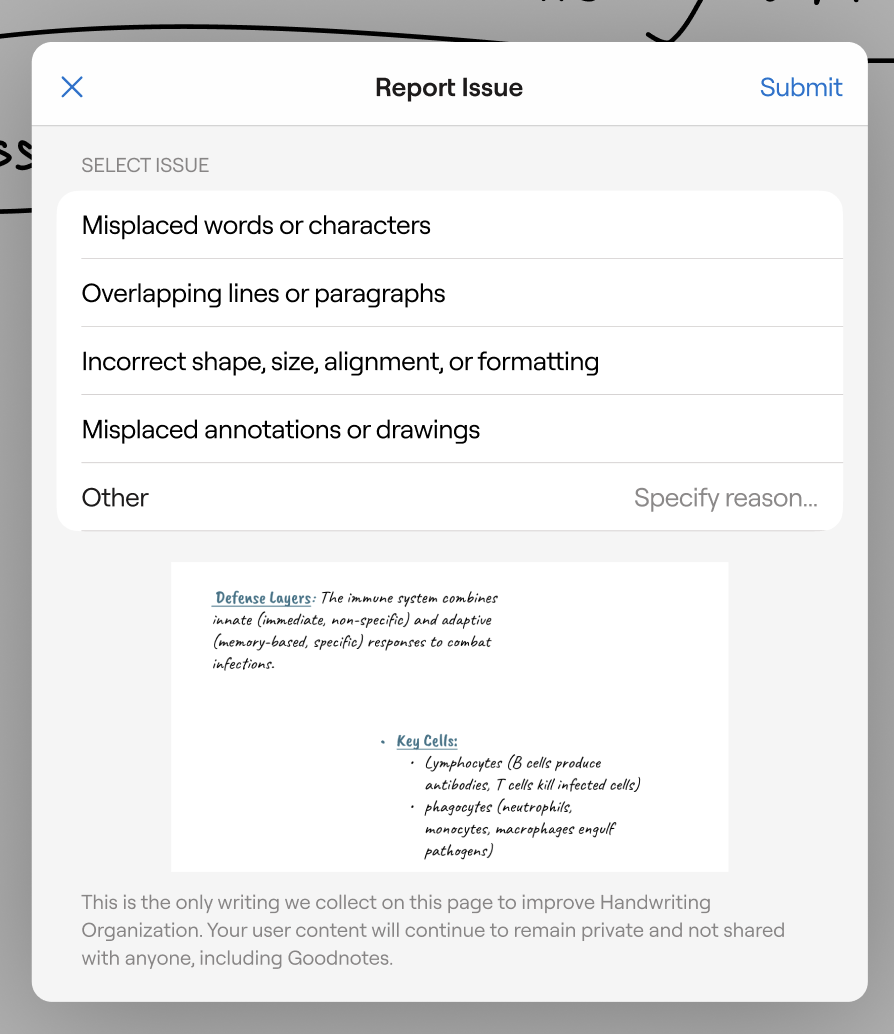Click the Handwriting Organization privacy notice text
The image size is (894, 1034).
(x=433, y=930)
